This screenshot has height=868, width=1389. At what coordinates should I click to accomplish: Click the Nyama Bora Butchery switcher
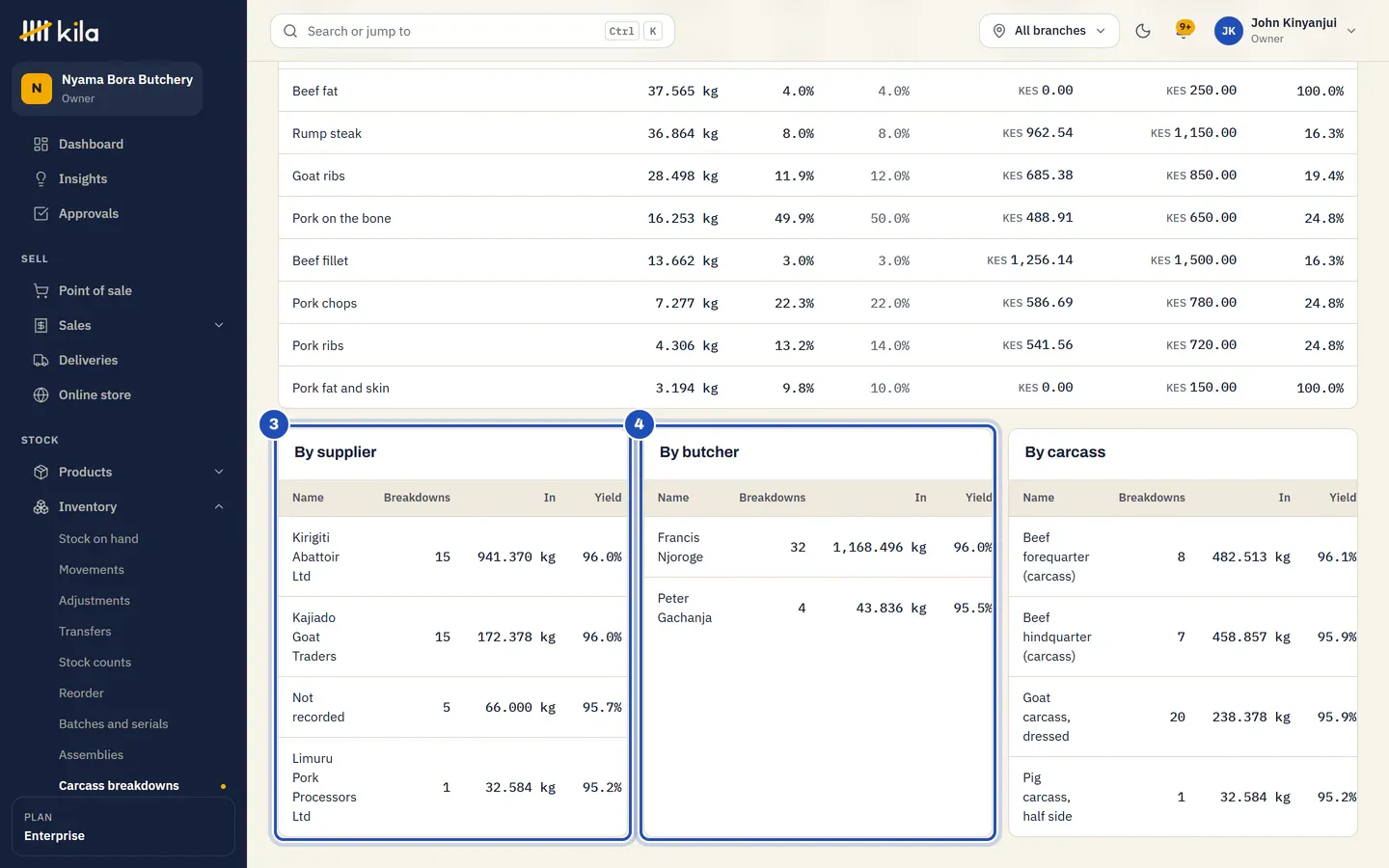point(107,89)
